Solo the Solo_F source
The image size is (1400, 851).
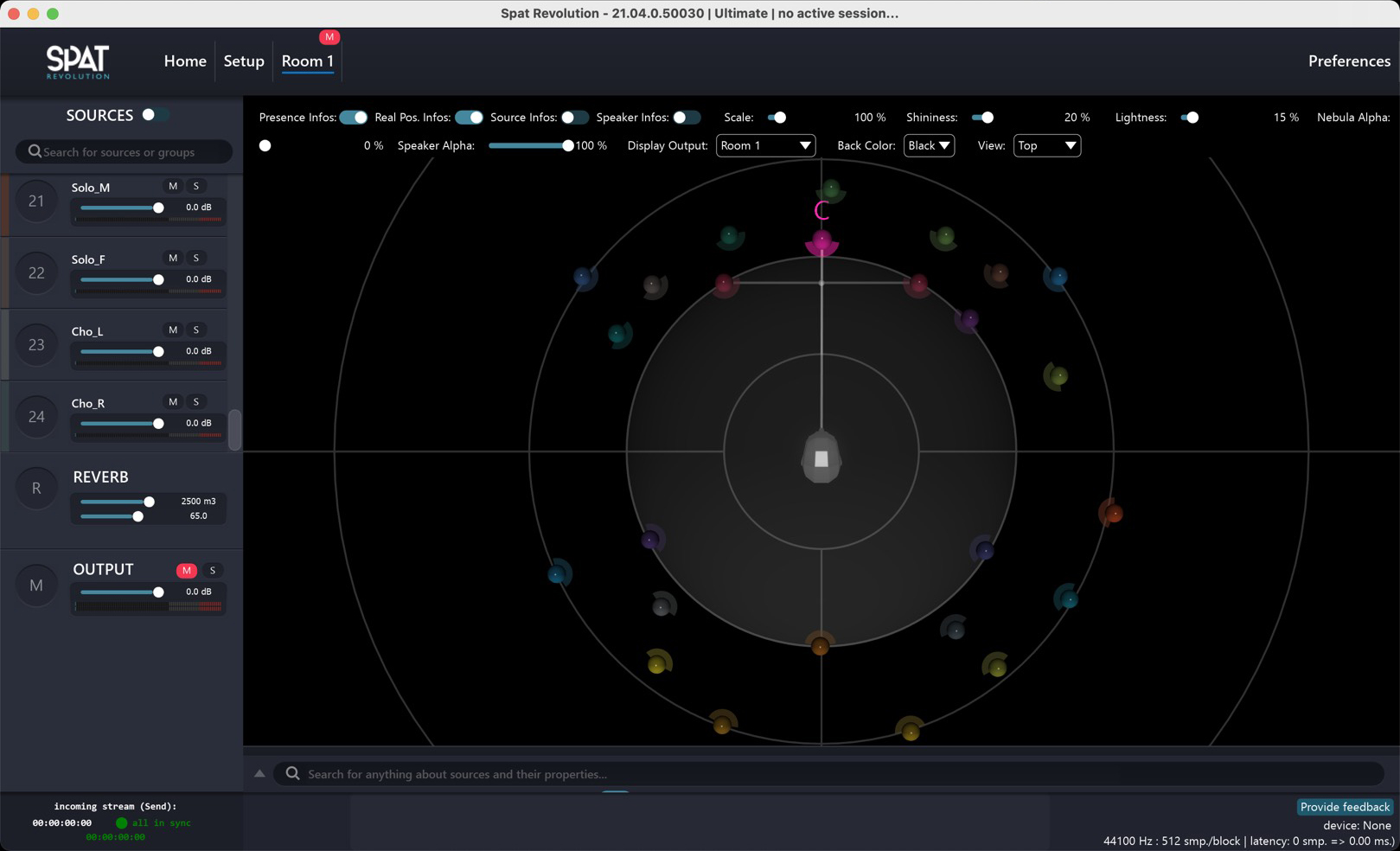click(x=196, y=258)
